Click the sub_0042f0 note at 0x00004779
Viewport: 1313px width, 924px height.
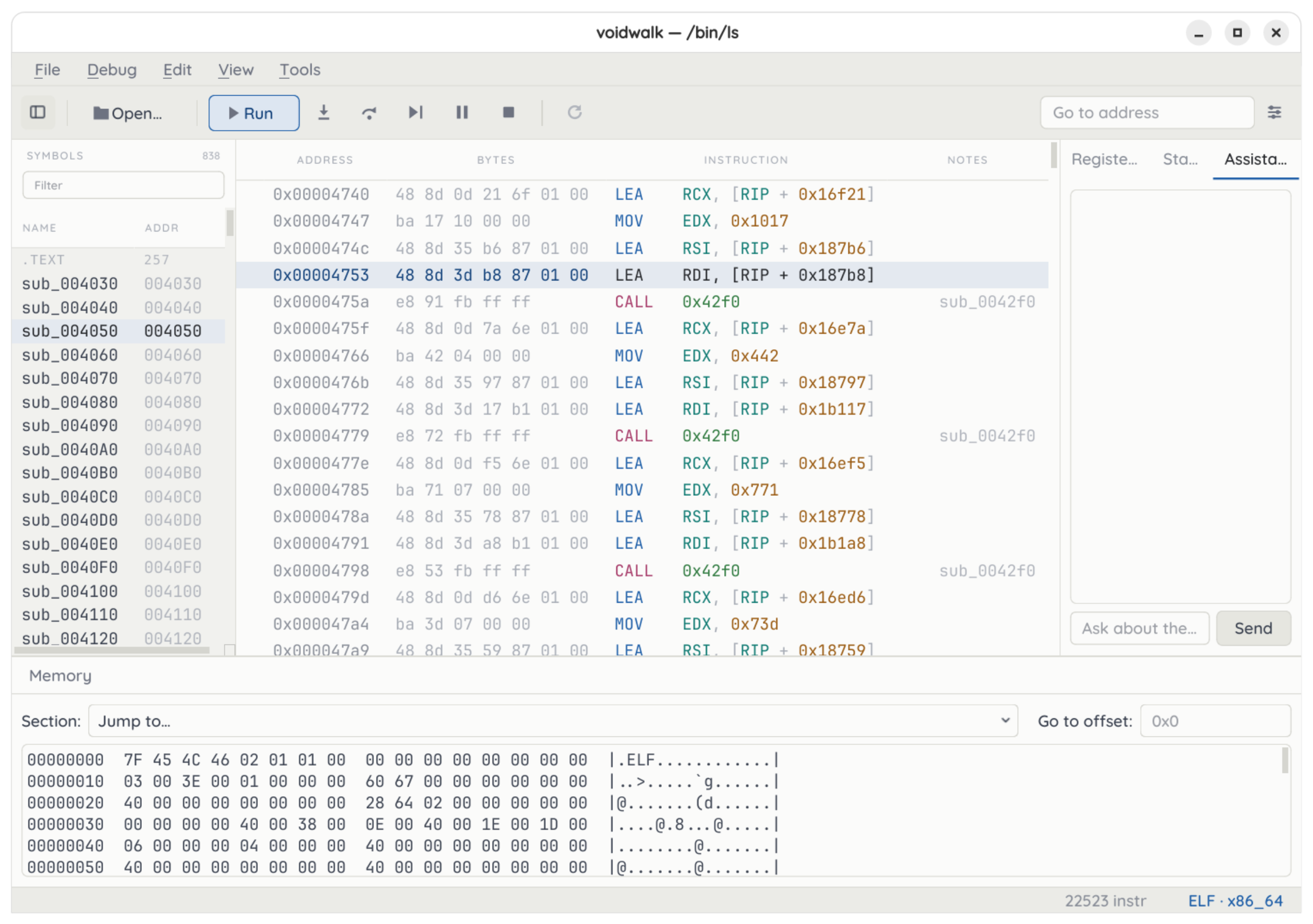[987, 436]
